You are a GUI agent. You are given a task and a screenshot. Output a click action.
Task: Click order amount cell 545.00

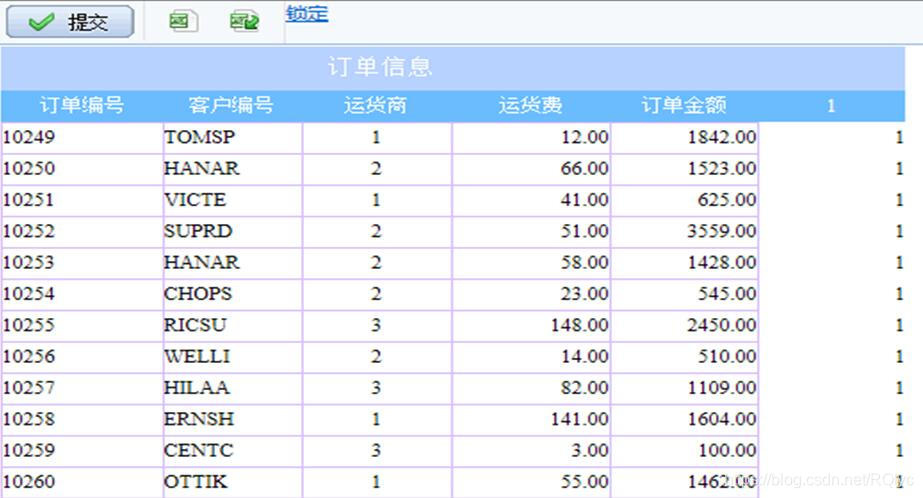click(685, 294)
